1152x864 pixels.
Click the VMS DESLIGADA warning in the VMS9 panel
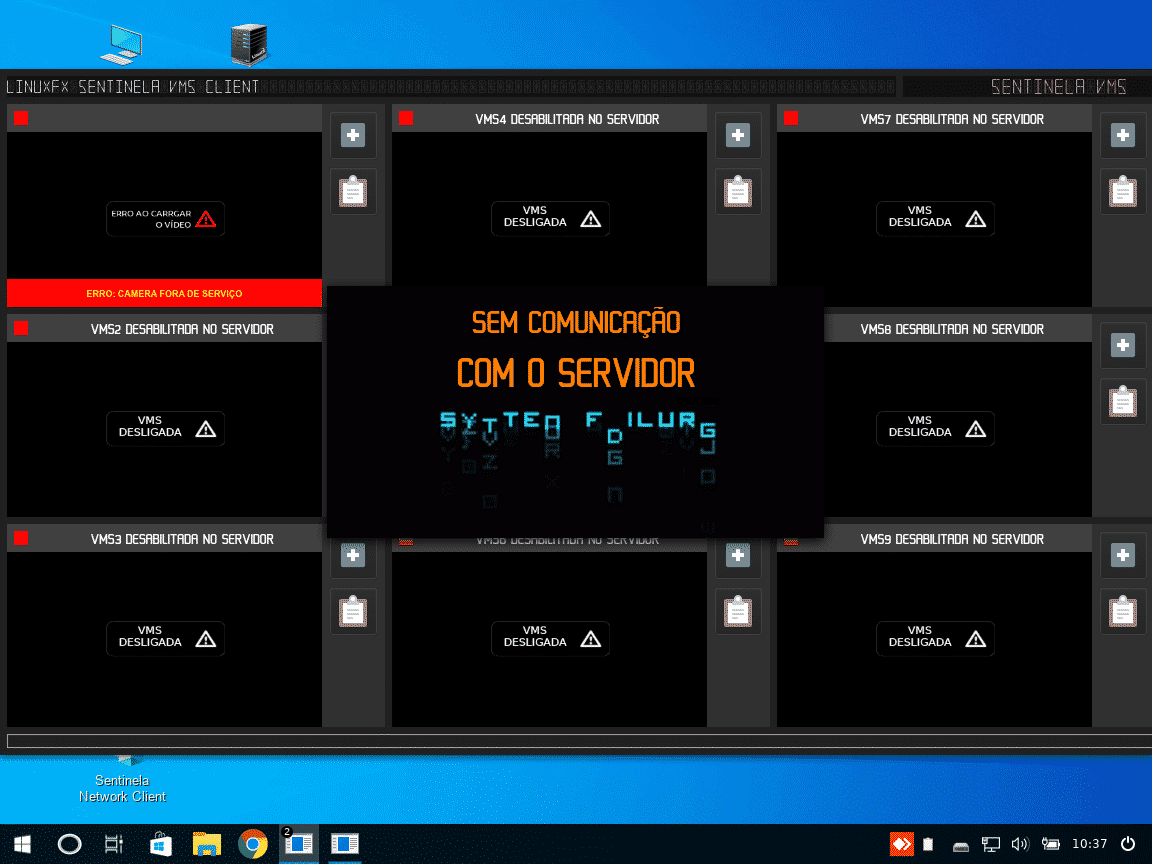pyautogui.click(x=935, y=638)
